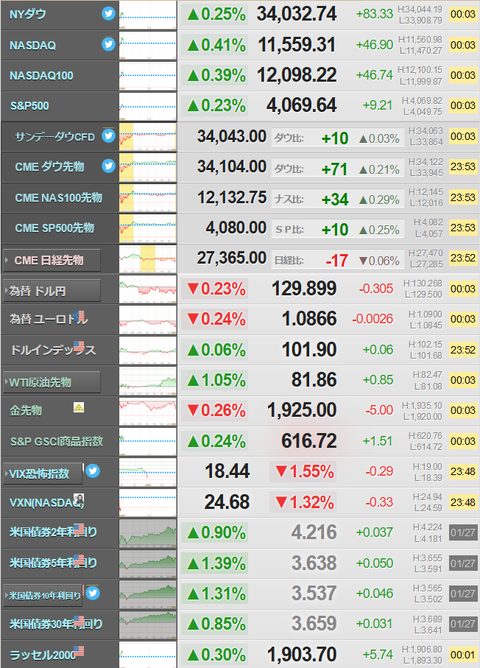
Task: Open the NYダウ mini chart
Action: [x=147, y=15]
